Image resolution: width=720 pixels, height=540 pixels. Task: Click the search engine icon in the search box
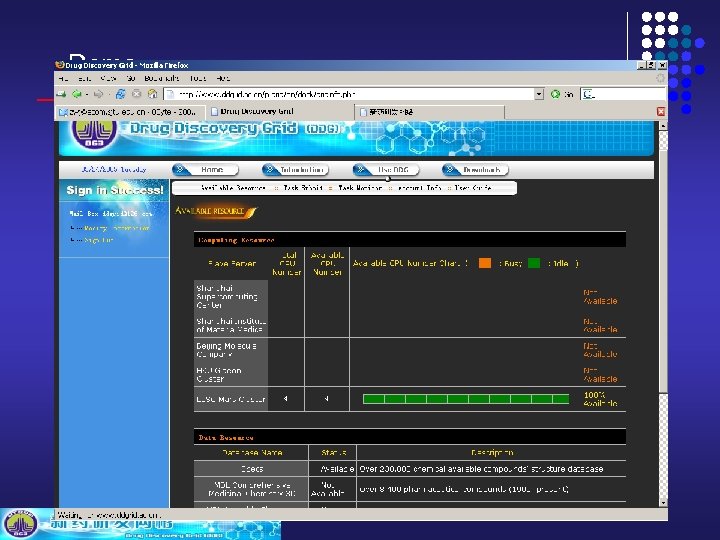pos(588,95)
